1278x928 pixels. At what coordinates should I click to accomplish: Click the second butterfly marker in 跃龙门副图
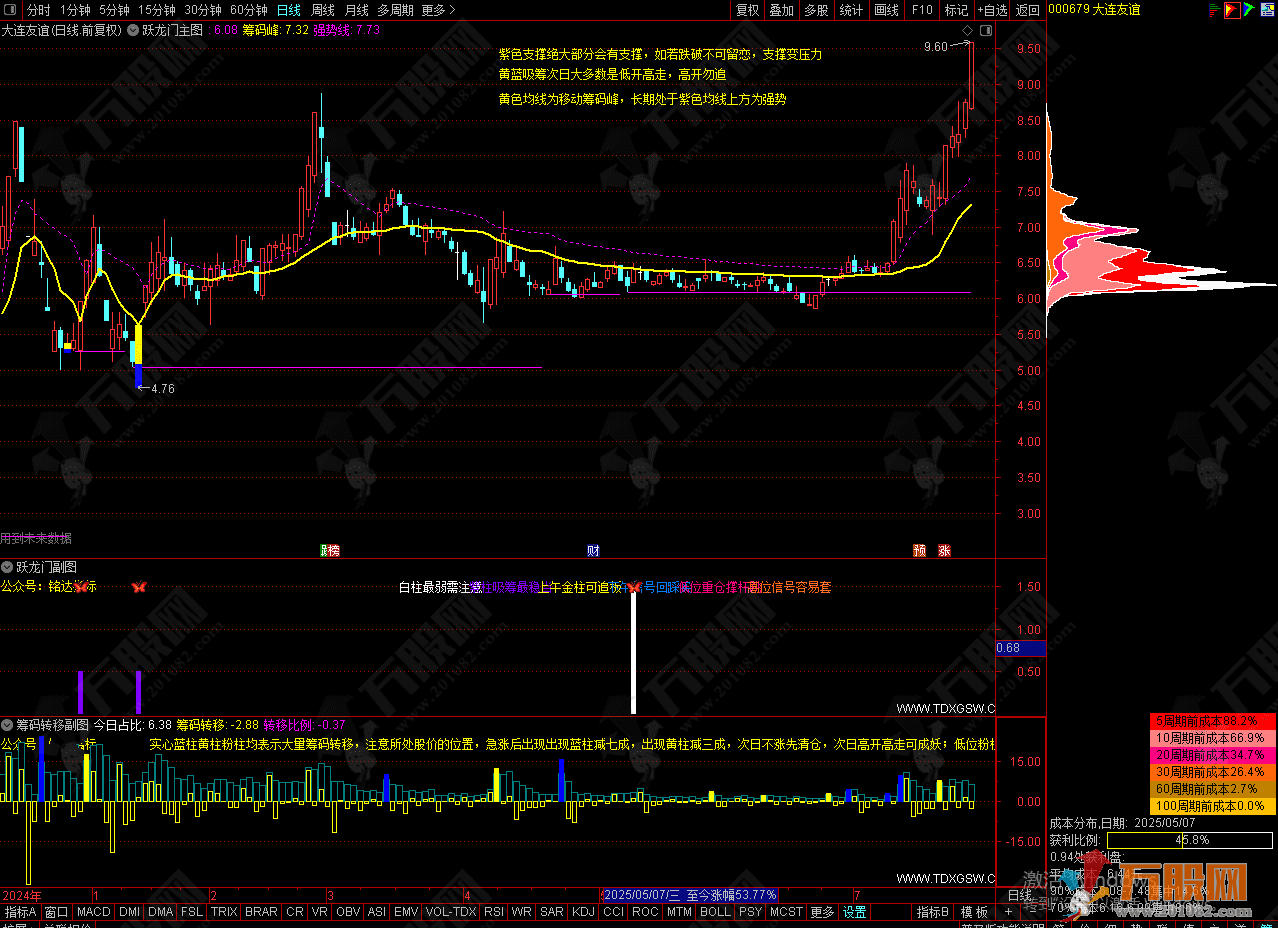(138, 587)
